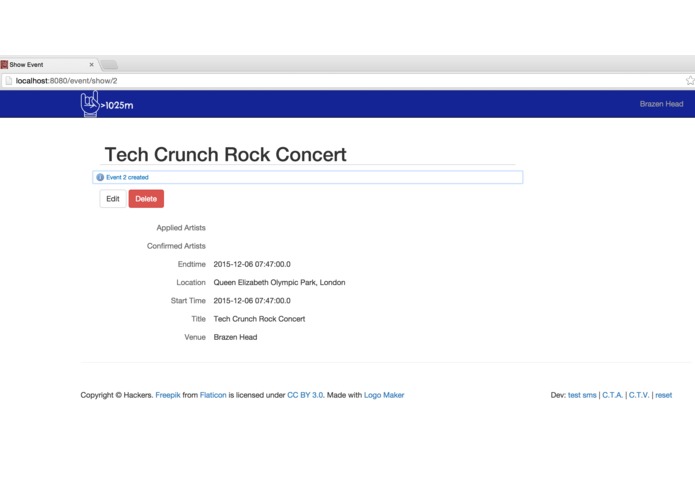Viewport: 695px width, 494px height.
Task: Click the red Delete button
Action: click(146, 199)
